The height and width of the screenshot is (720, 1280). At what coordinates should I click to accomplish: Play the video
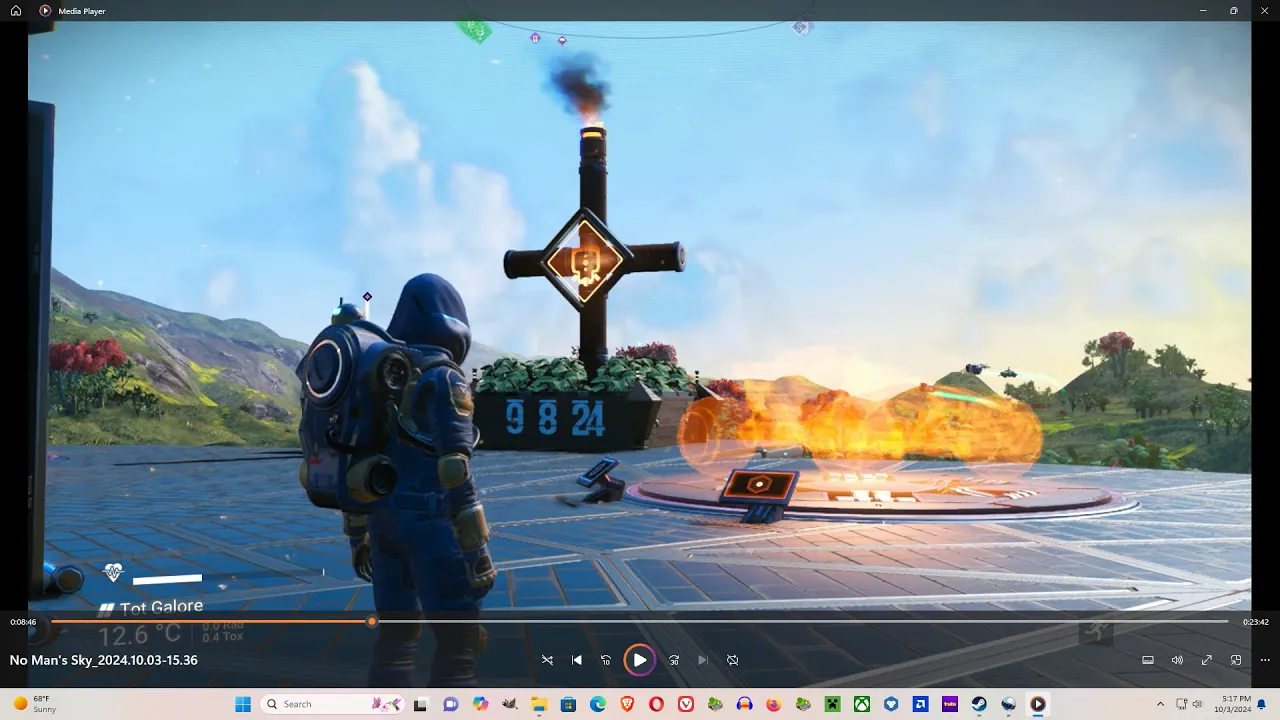click(x=639, y=660)
